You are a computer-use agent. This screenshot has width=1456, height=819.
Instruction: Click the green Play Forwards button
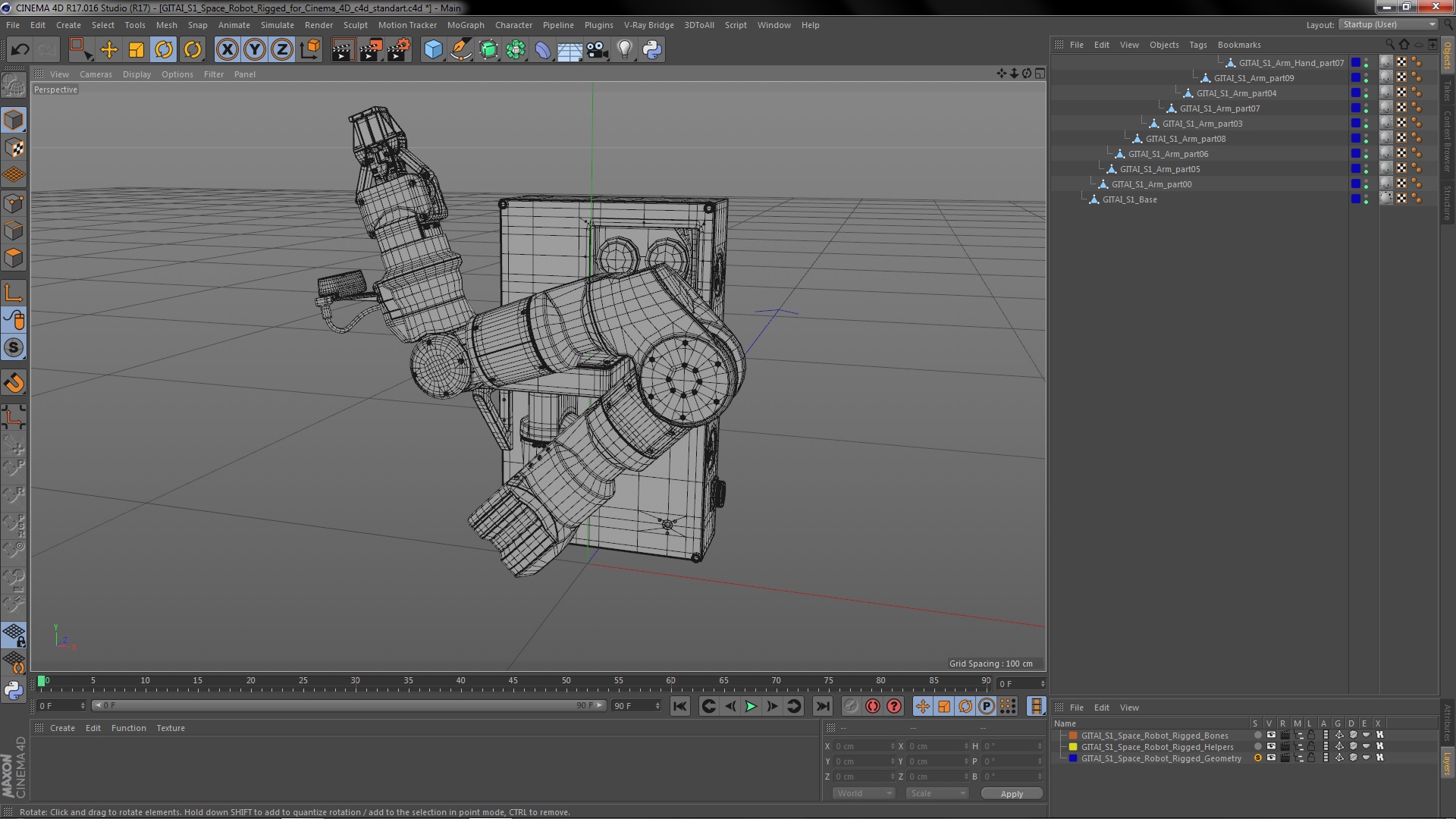click(x=751, y=706)
